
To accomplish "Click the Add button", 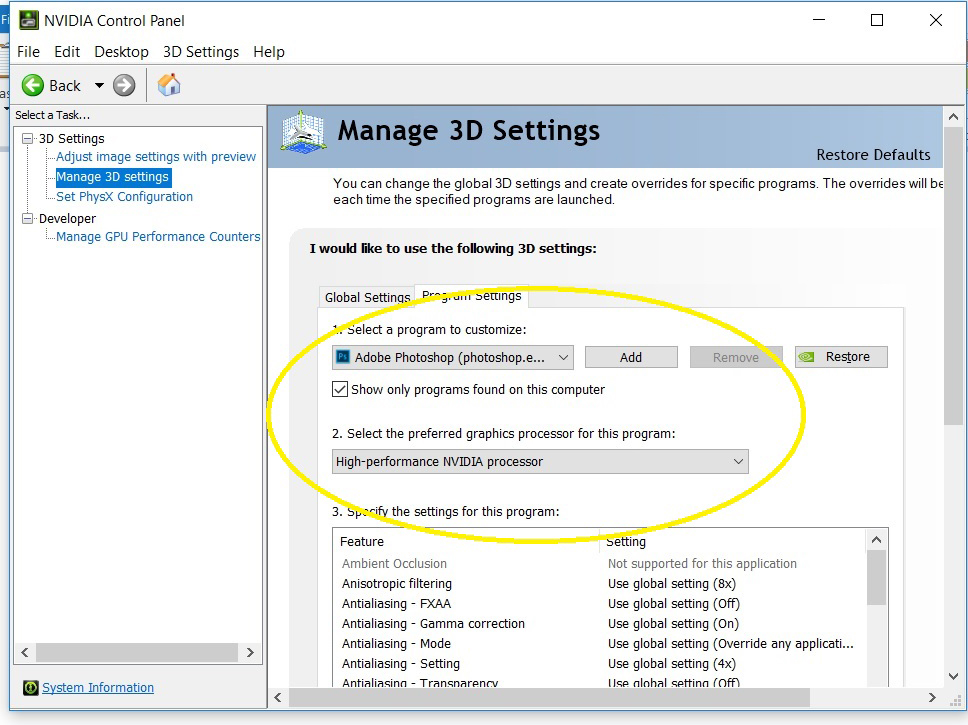I will click(x=631, y=357).
